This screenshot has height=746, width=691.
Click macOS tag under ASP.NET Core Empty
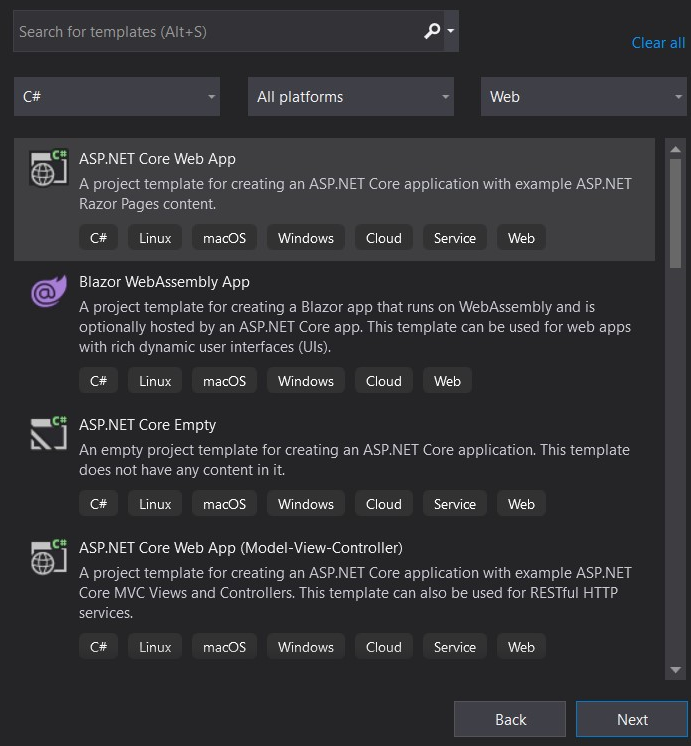[224, 504]
